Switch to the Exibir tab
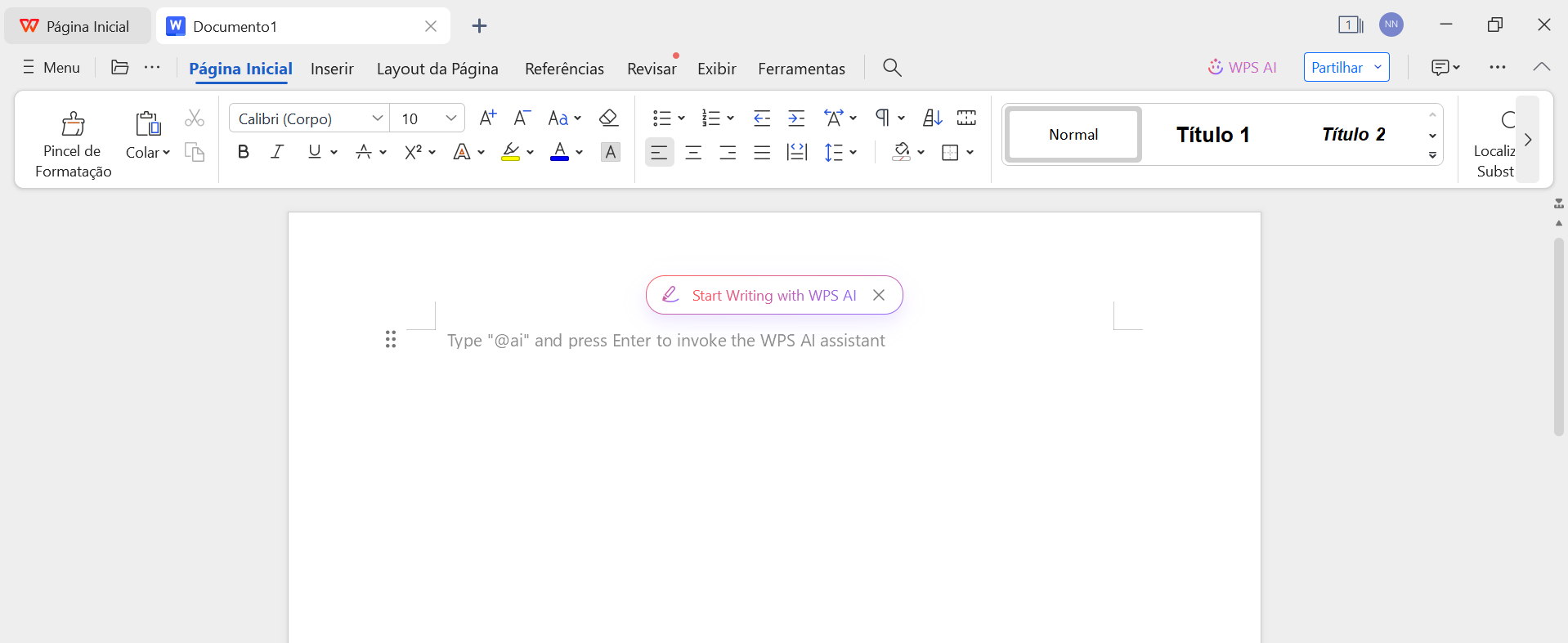The image size is (1568, 643). (x=717, y=69)
